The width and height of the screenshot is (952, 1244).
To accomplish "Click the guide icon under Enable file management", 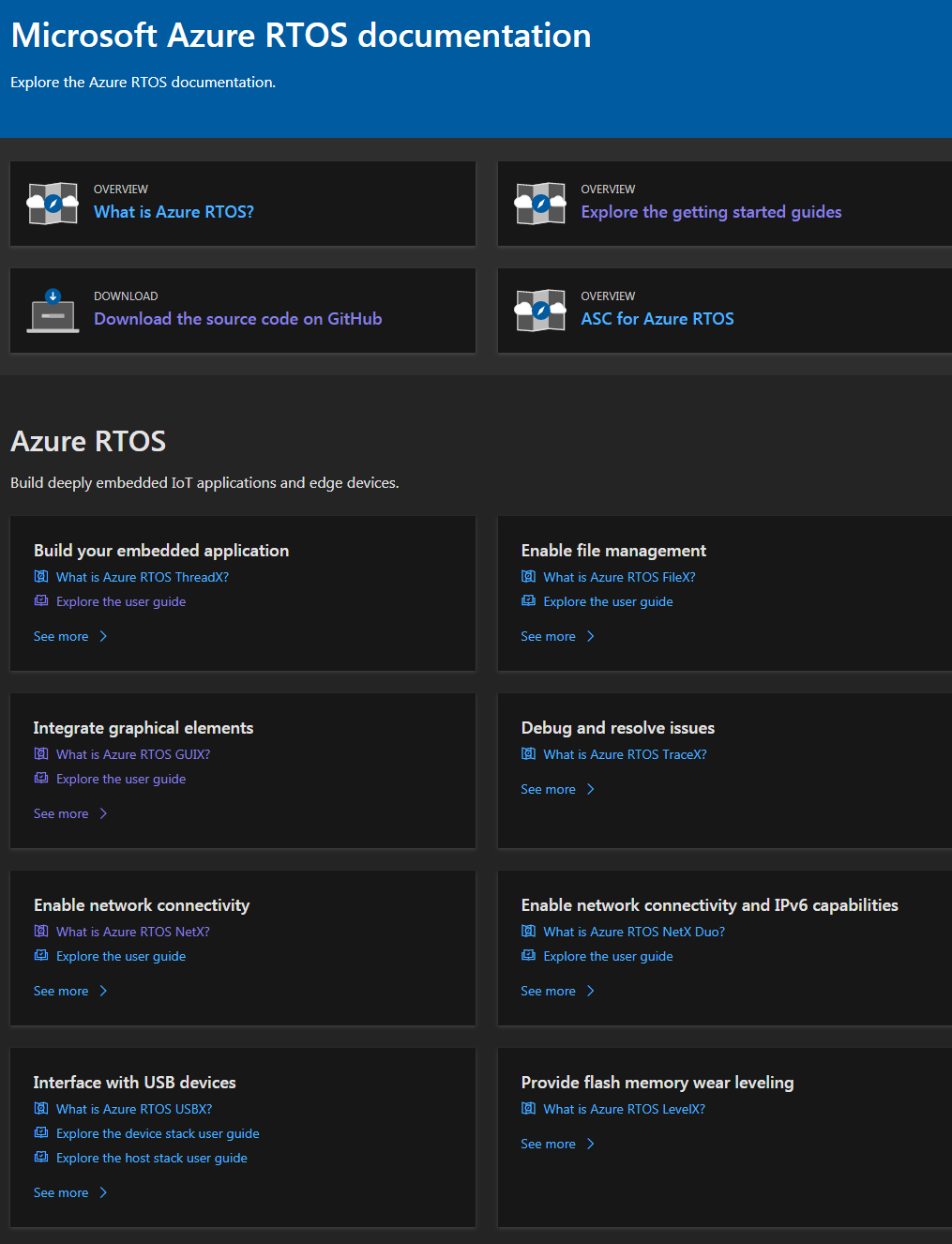I will (x=529, y=600).
